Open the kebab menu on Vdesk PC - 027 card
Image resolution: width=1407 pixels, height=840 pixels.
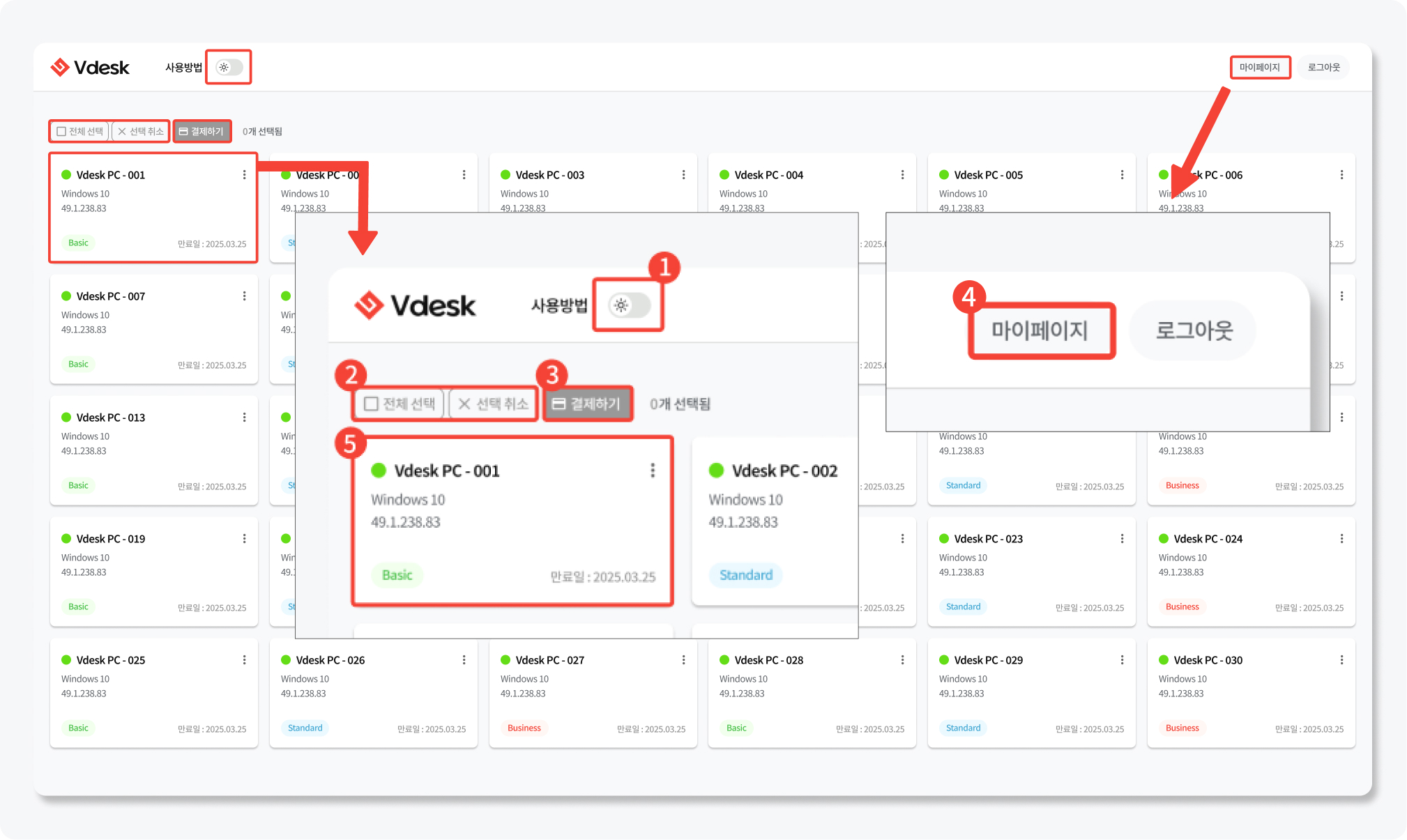click(x=683, y=660)
